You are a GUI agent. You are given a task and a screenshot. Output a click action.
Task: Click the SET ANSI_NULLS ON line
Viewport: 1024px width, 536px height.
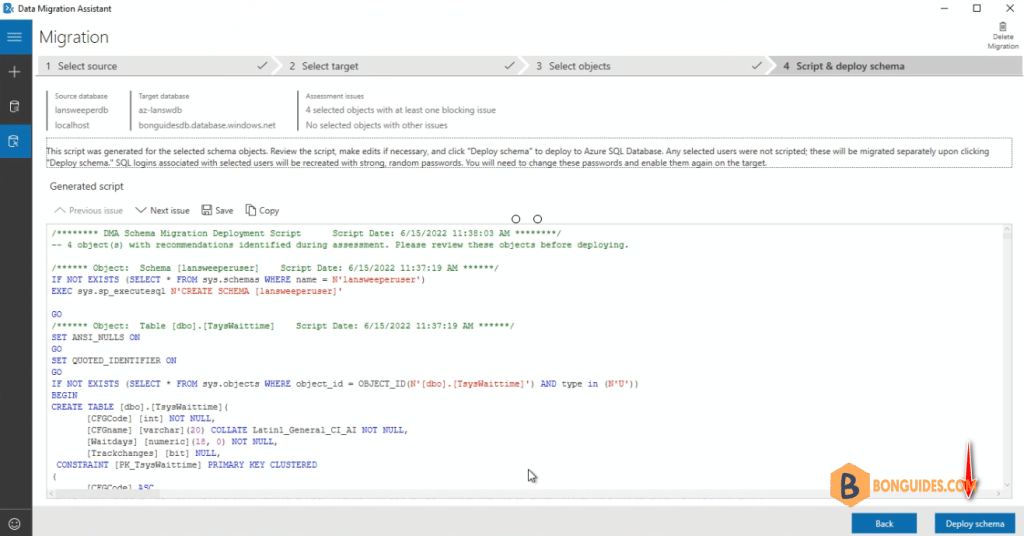click(x=96, y=338)
